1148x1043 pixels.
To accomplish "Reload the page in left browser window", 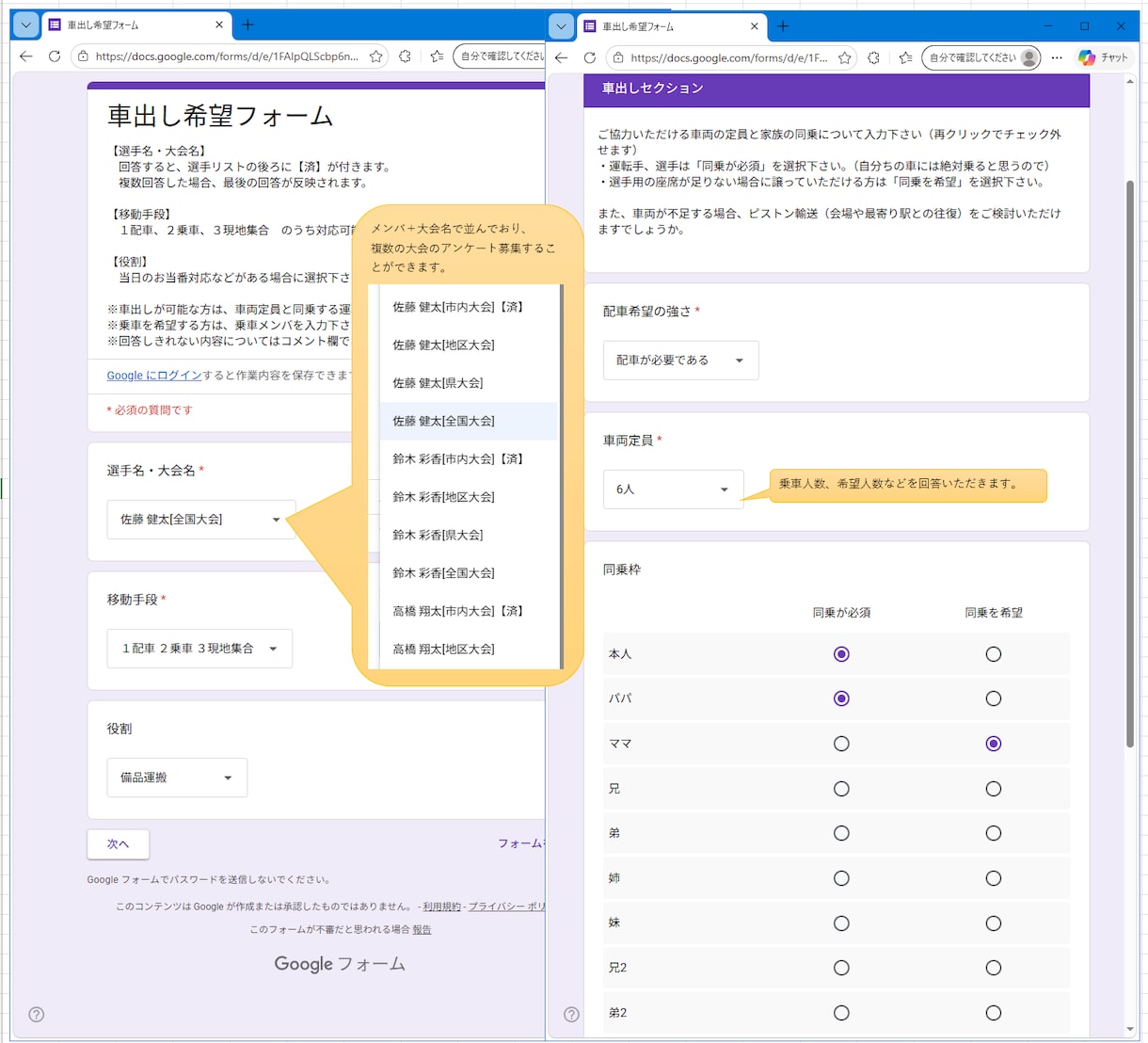I will [55, 56].
